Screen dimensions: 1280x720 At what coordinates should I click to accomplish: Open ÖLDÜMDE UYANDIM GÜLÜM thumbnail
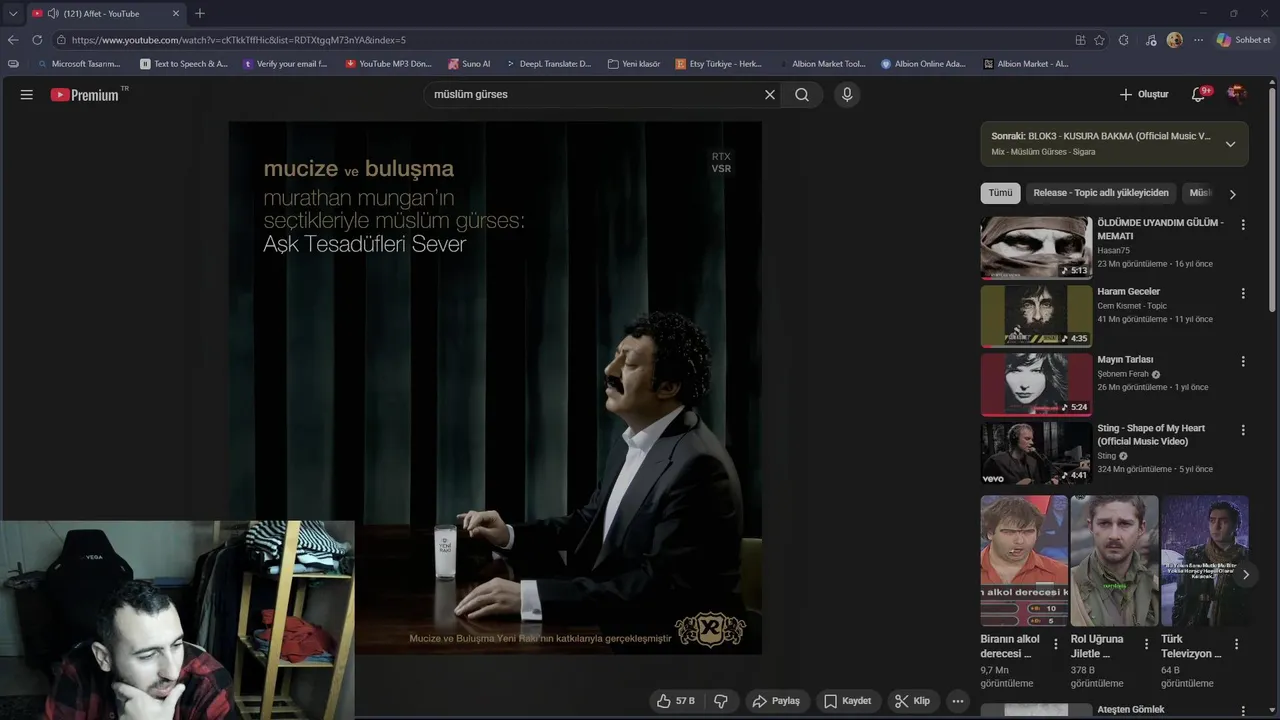[x=1036, y=247]
